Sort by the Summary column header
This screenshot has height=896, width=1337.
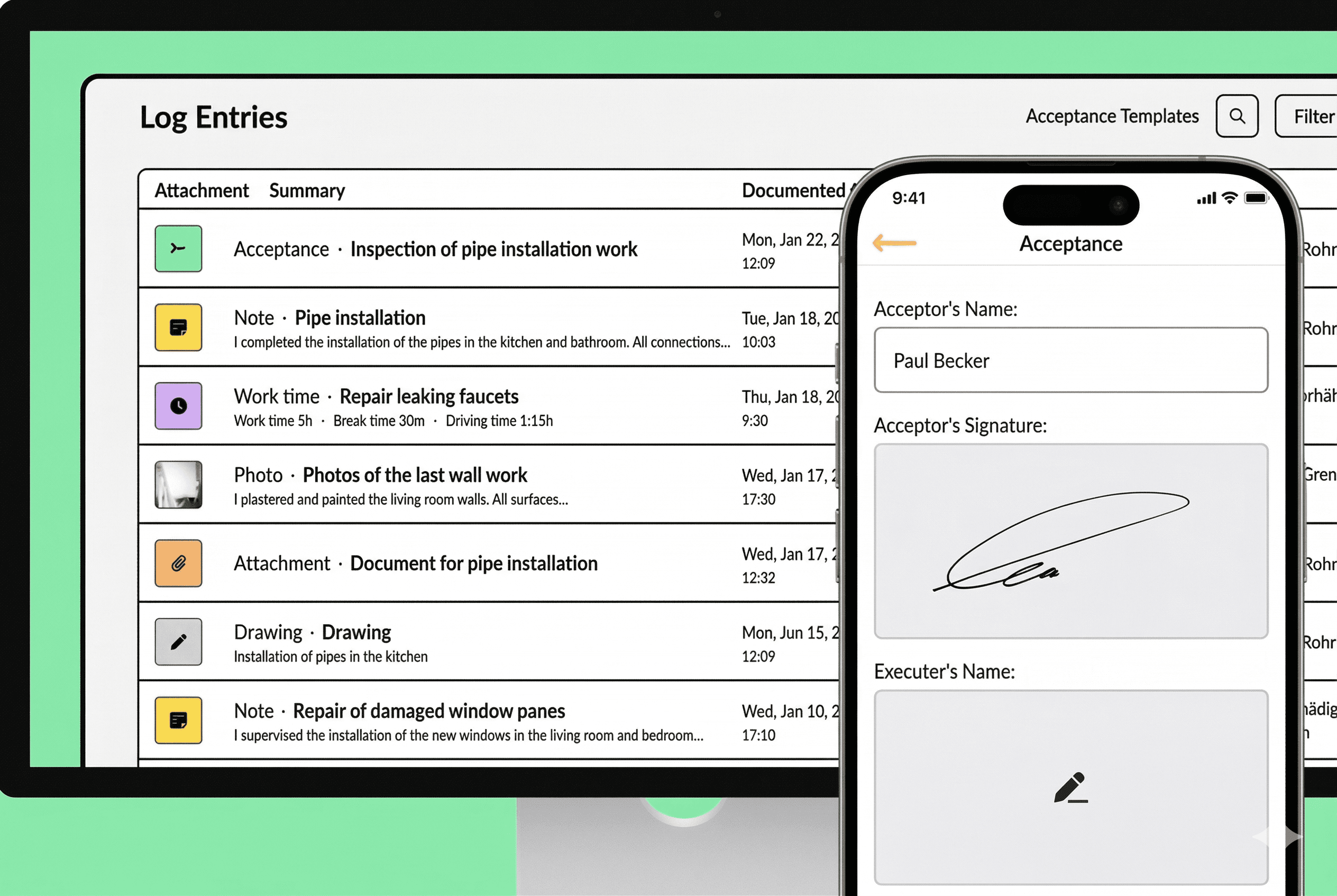tap(307, 190)
